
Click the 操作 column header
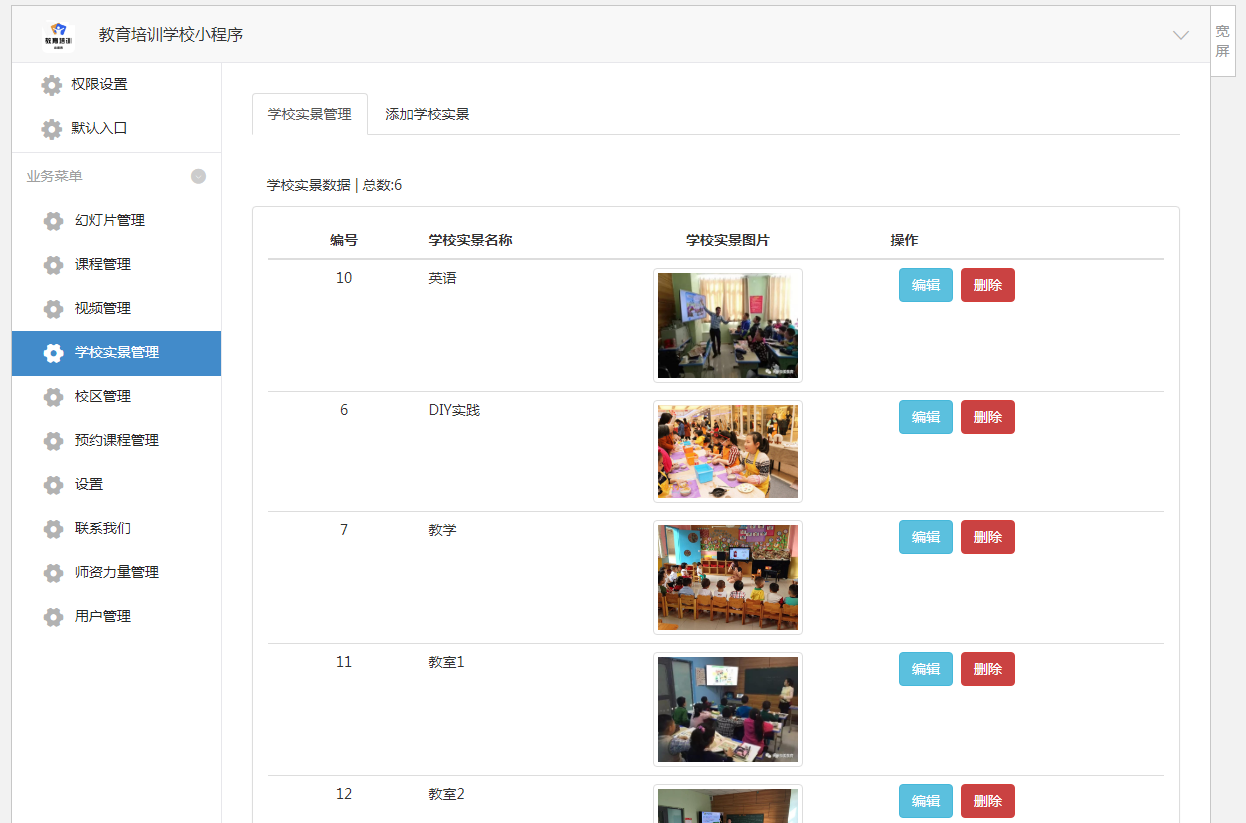pos(904,240)
